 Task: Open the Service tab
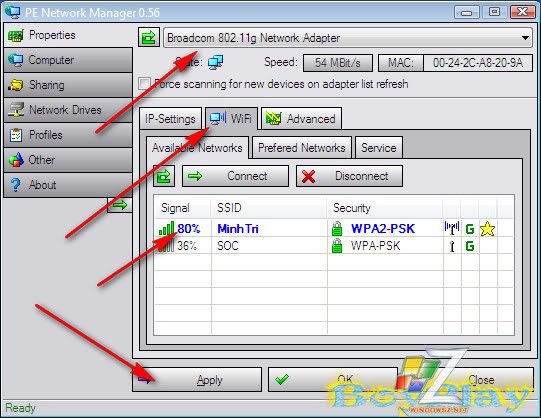[378, 148]
